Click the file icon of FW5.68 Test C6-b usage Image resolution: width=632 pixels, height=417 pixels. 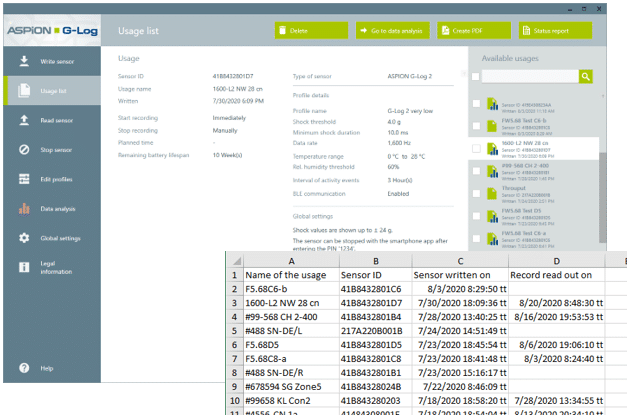point(492,126)
